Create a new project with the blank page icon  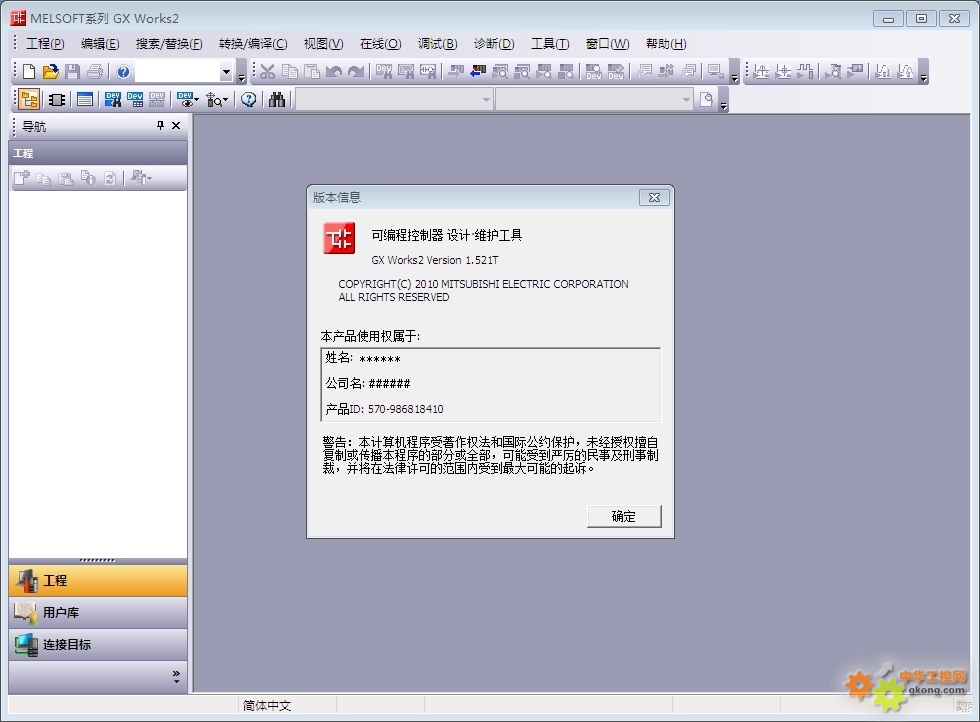29,72
